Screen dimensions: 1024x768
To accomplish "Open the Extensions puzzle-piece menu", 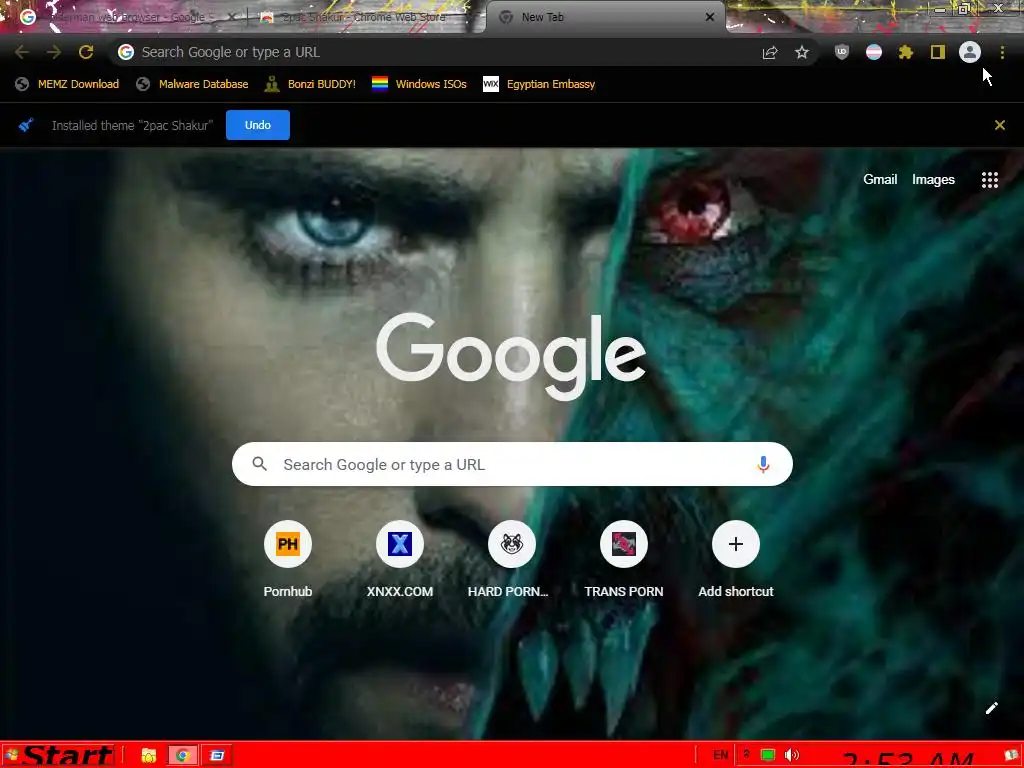I will (x=906, y=52).
